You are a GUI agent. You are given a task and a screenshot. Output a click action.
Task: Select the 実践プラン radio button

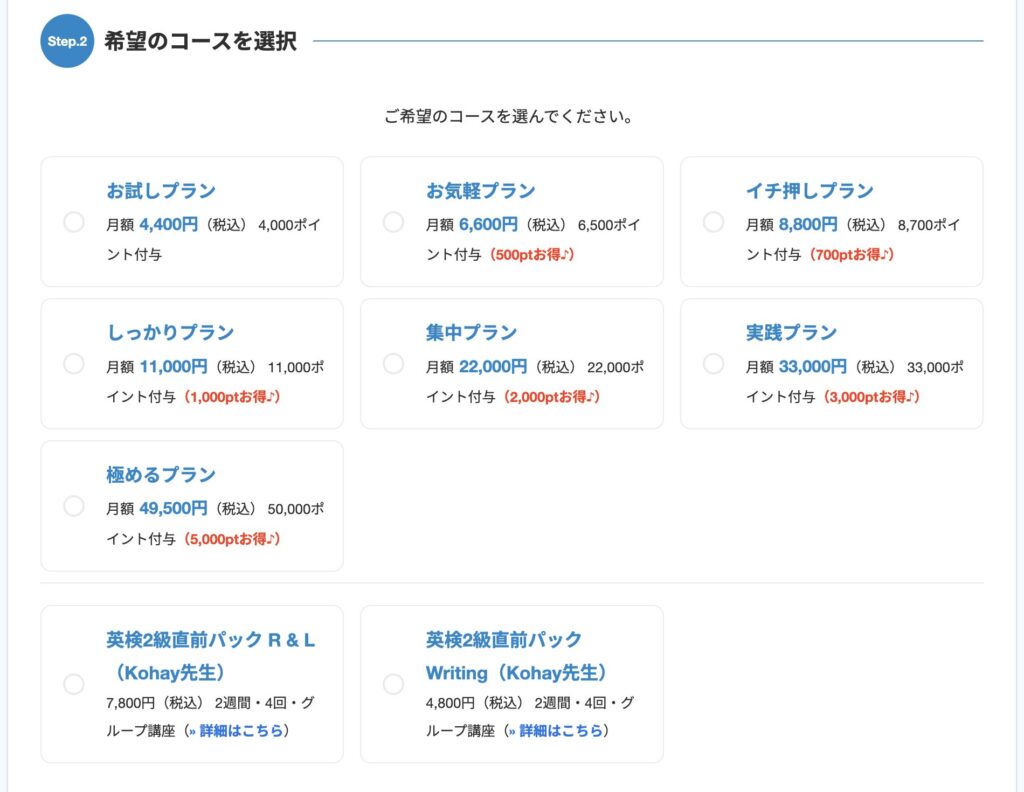(x=713, y=364)
